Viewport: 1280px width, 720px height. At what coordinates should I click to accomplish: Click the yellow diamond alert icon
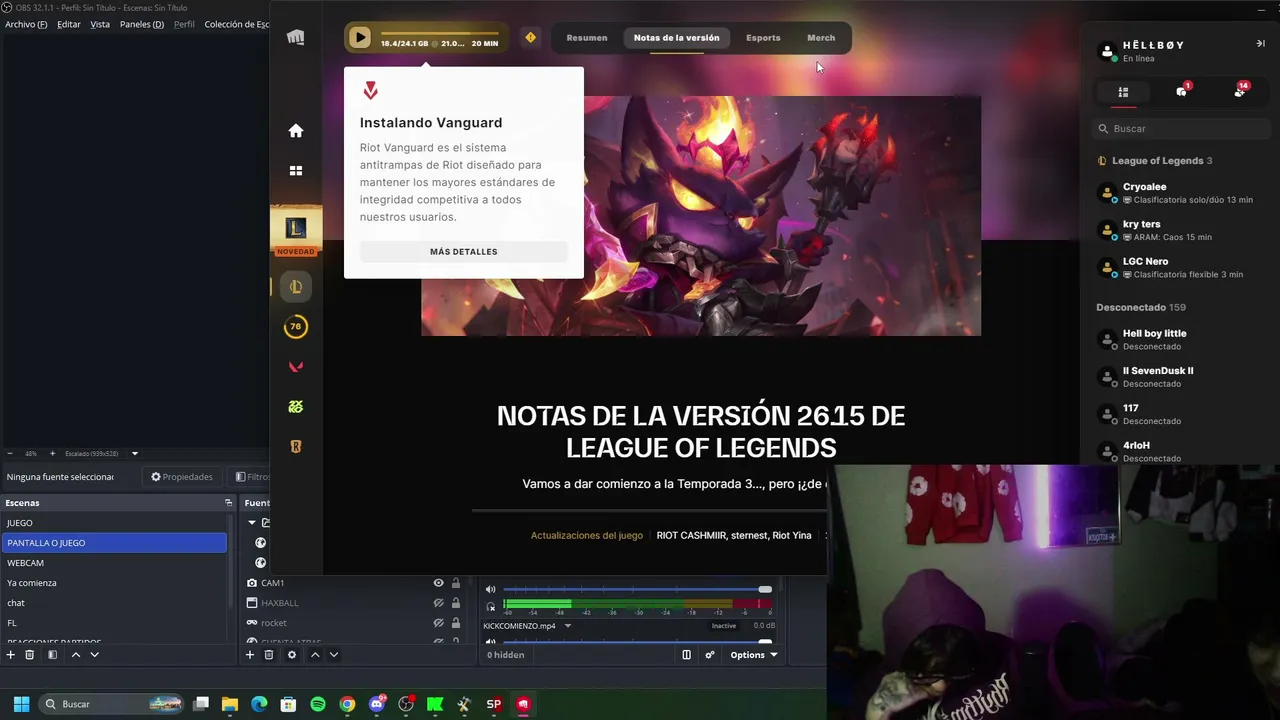coord(530,38)
